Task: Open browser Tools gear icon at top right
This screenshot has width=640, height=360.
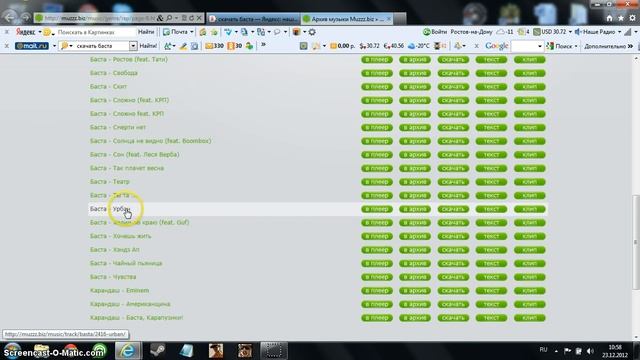Action: tap(632, 18)
